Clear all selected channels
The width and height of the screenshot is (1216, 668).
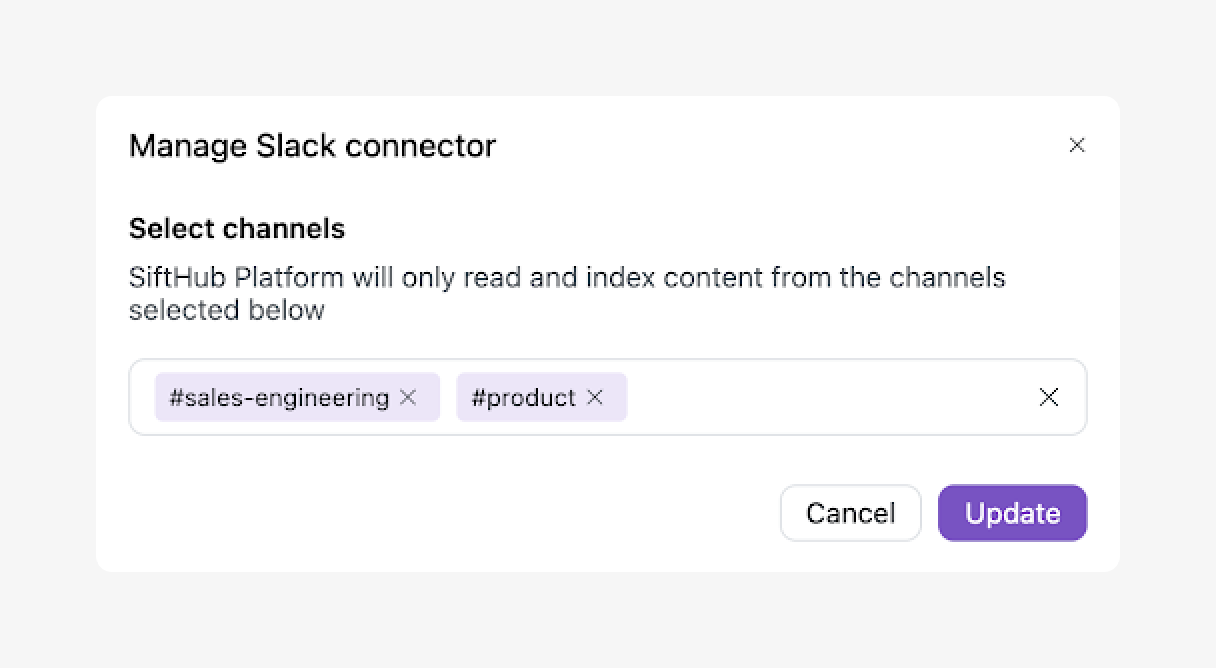coord(1048,397)
